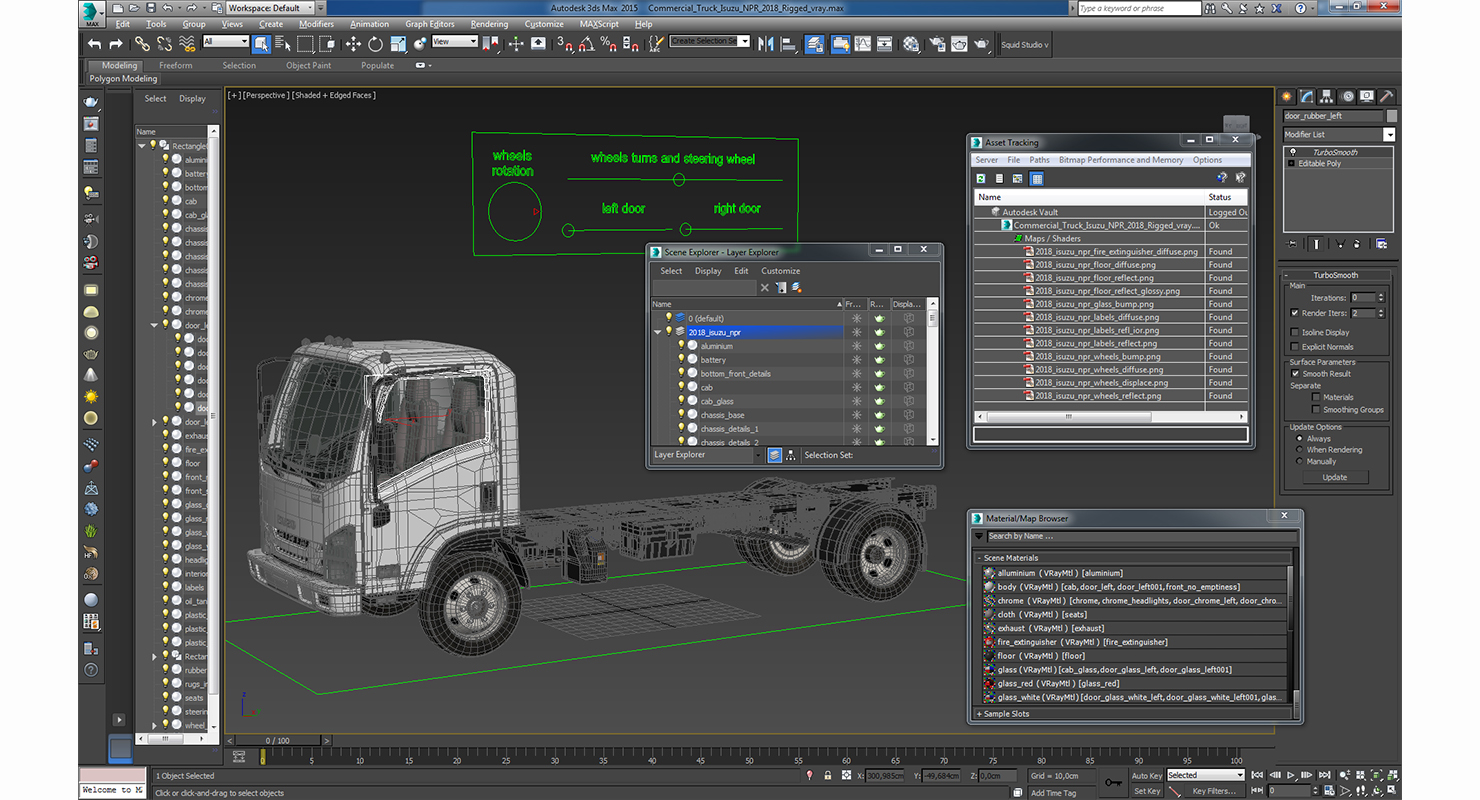Open the Workspace Default dropdown
1480x800 pixels.
(x=269, y=8)
